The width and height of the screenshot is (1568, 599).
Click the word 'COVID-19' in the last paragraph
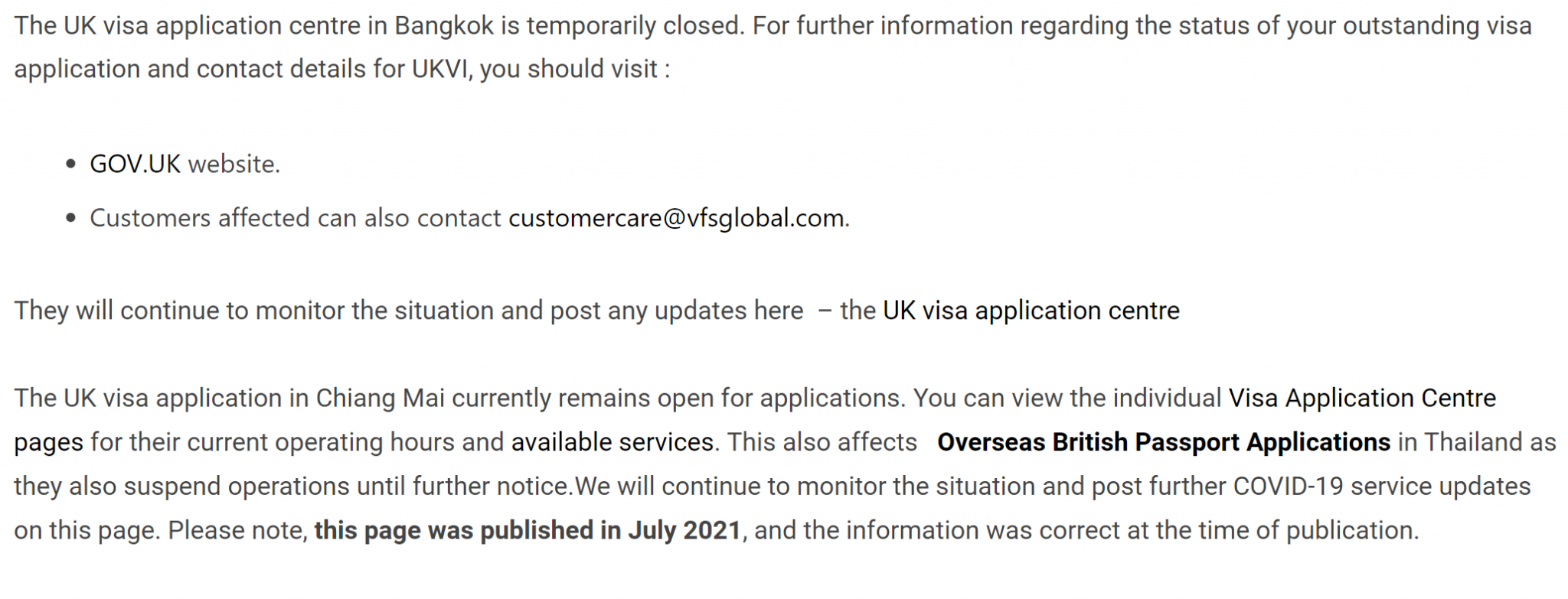tap(1289, 487)
